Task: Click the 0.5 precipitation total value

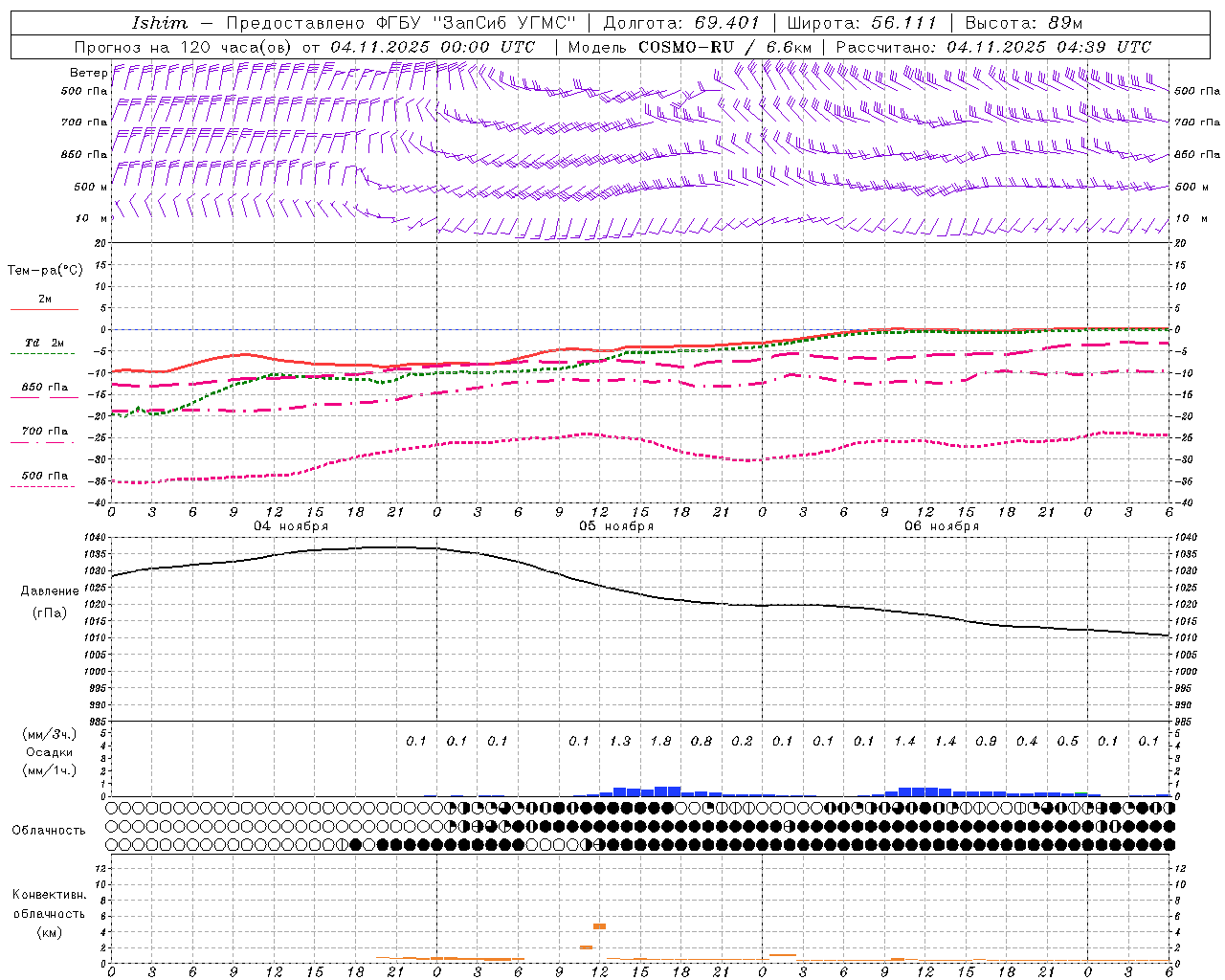Action: point(1067,742)
